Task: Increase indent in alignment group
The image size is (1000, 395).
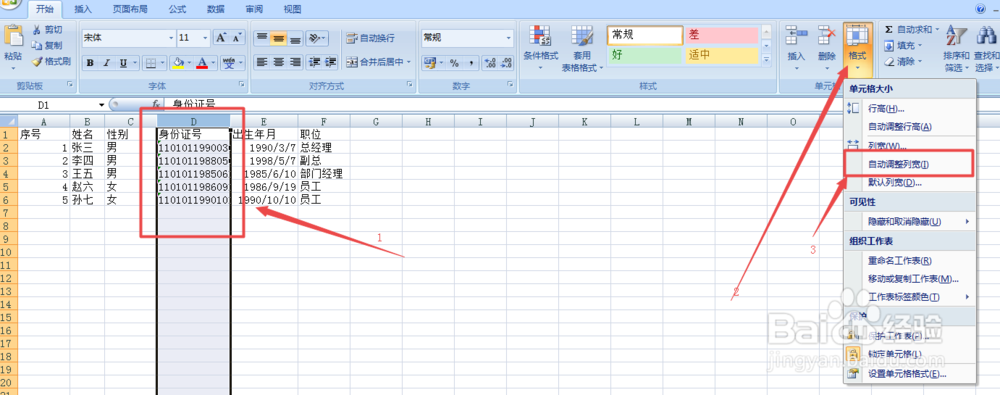Action: [x=330, y=63]
